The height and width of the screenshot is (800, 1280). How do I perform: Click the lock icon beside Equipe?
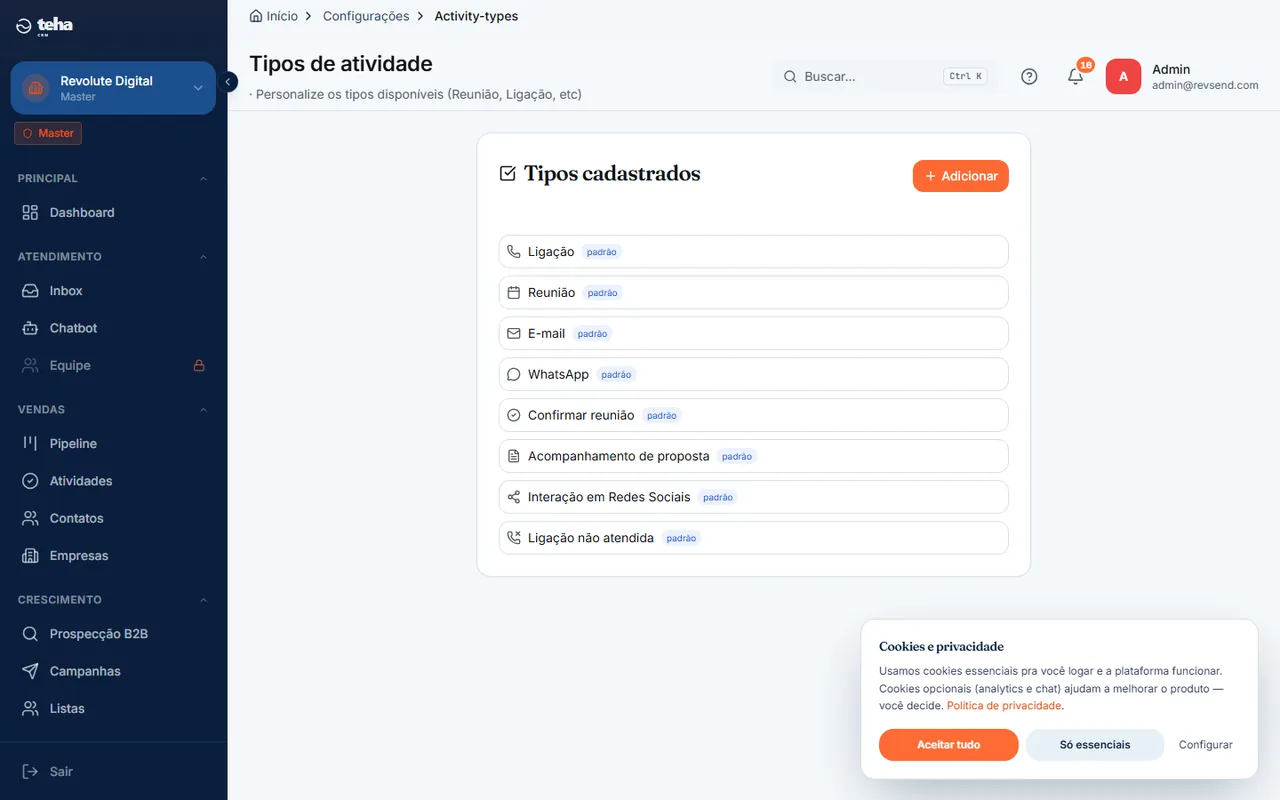pos(199,365)
